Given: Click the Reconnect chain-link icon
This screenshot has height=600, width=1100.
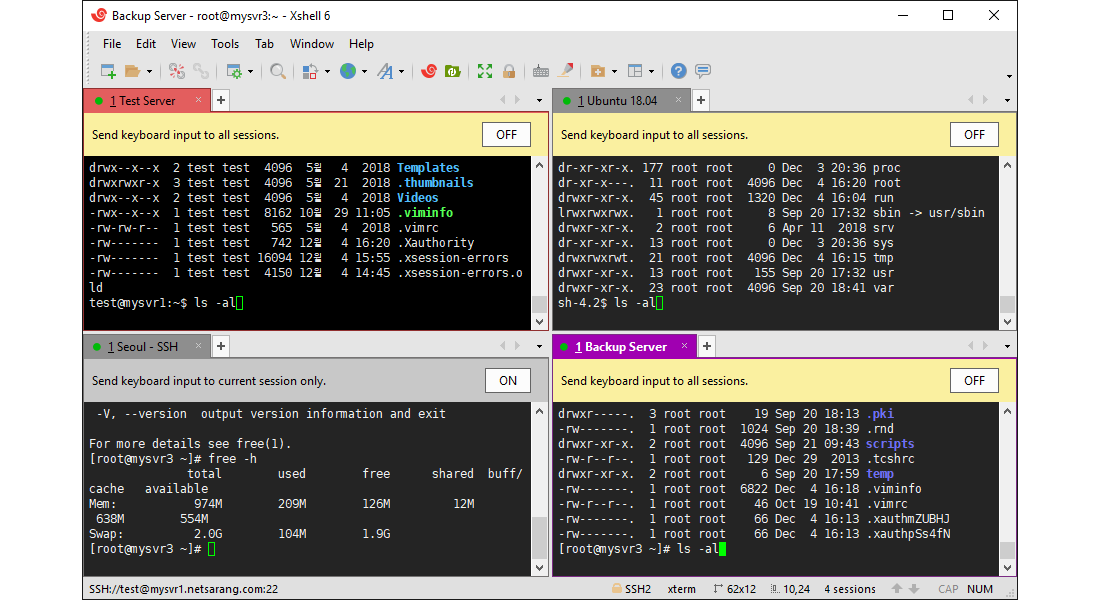Looking at the screenshot, I should coord(201,71).
